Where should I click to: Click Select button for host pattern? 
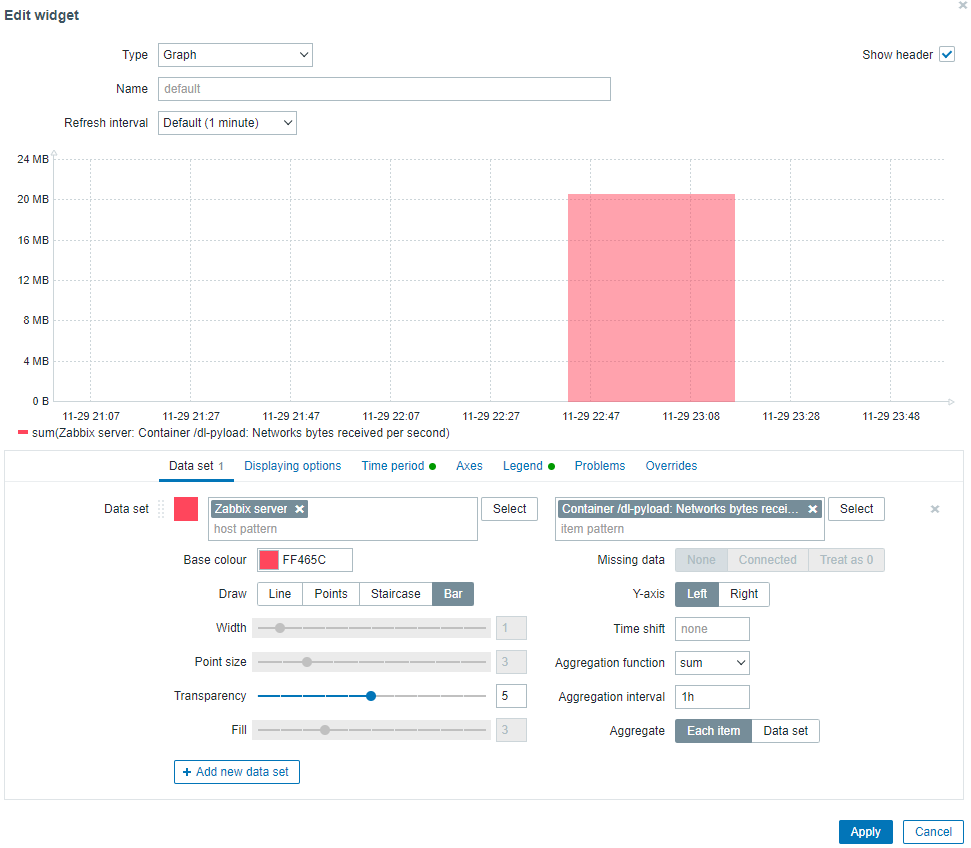(509, 509)
